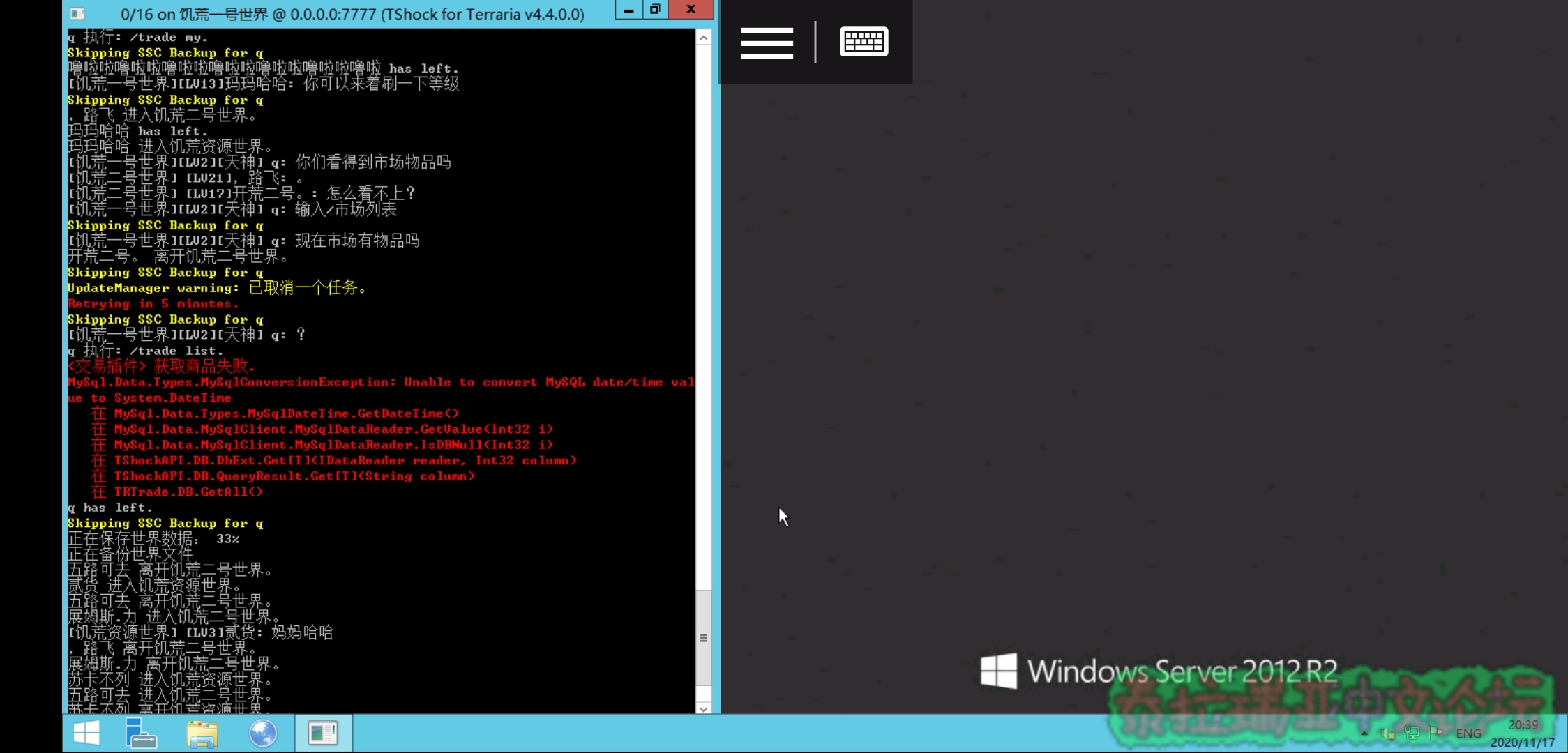Click the console scrollbar down arrow
This screenshot has width=1568, height=753.
point(704,708)
